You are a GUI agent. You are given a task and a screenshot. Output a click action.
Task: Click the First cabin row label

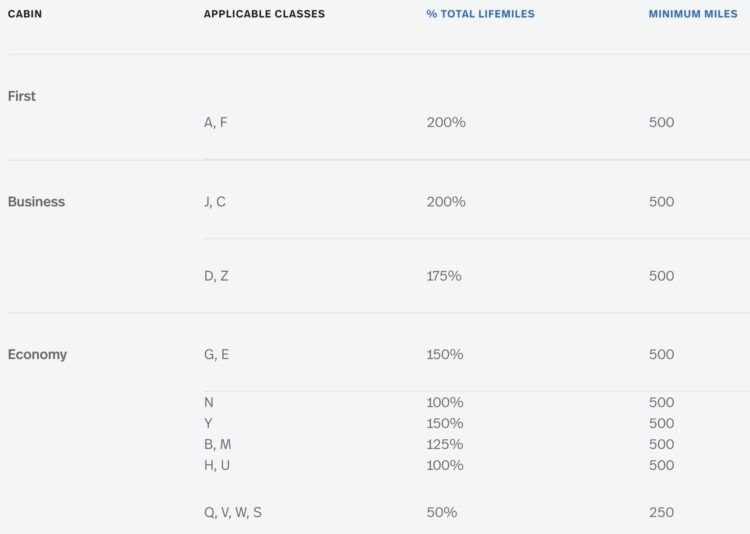(x=22, y=96)
